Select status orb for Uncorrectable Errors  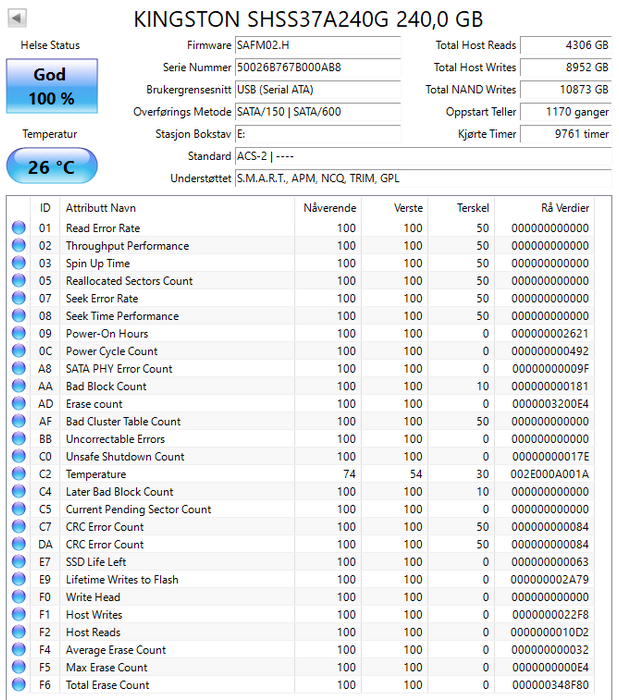(19, 438)
